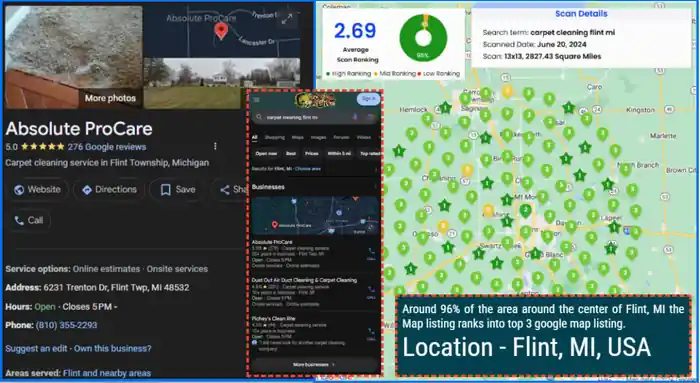700x383 pixels.
Task: Click the large green pin marked 2 near Flint
Action: point(525,211)
